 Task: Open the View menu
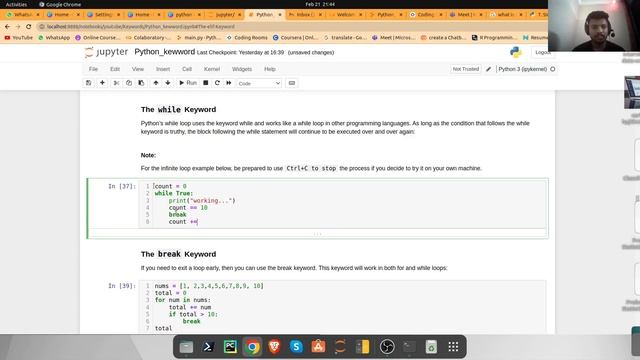[x=138, y=69]
